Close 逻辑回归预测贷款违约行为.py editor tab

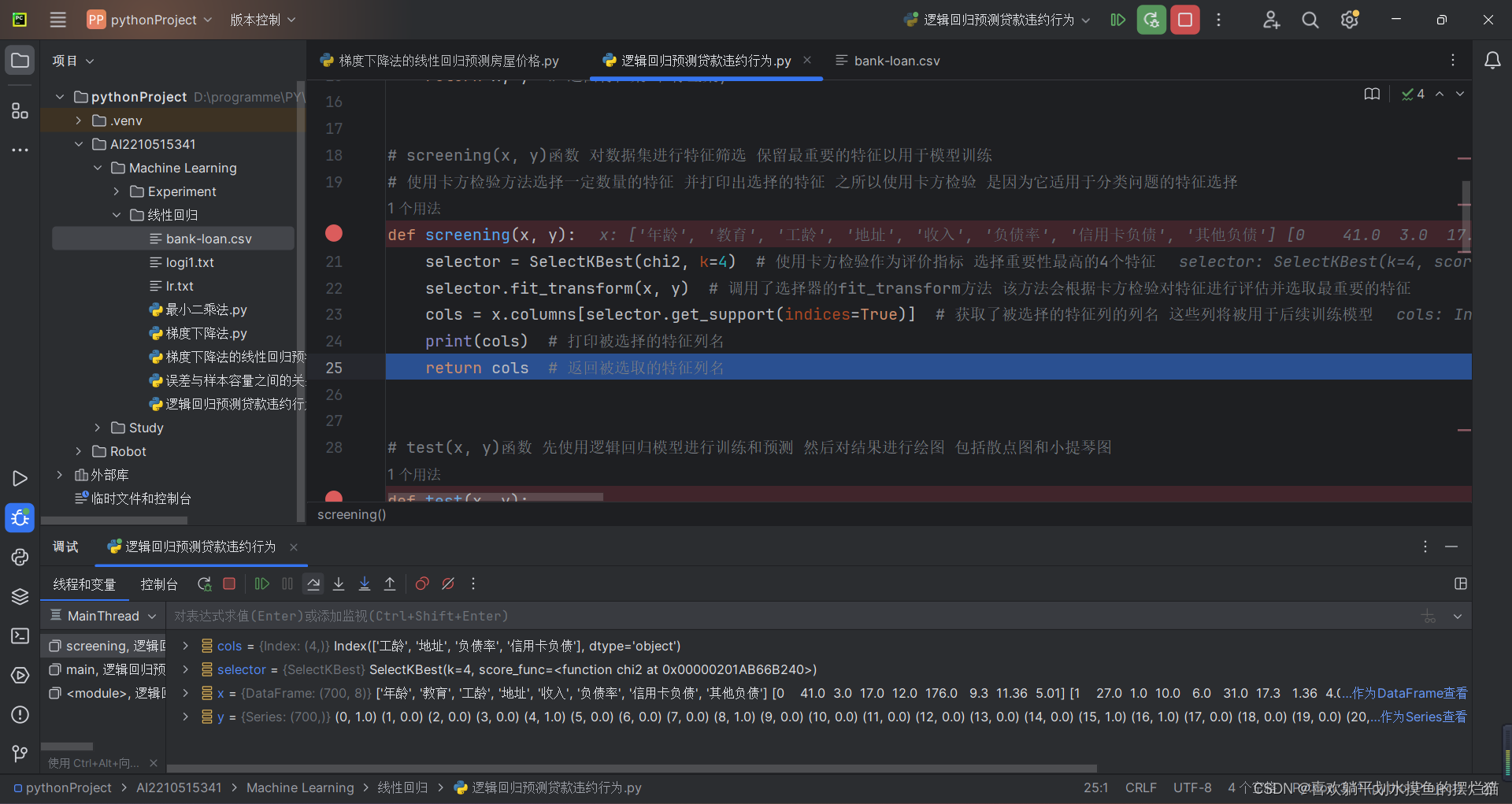[x=807, y=60]
